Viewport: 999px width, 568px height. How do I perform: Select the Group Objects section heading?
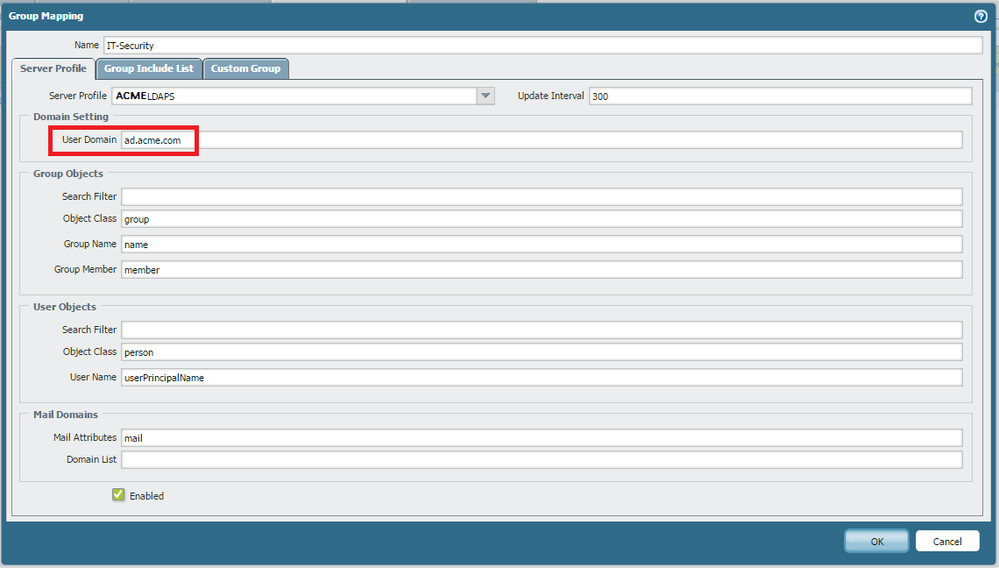pyautogui.click(x=68, y=173)
